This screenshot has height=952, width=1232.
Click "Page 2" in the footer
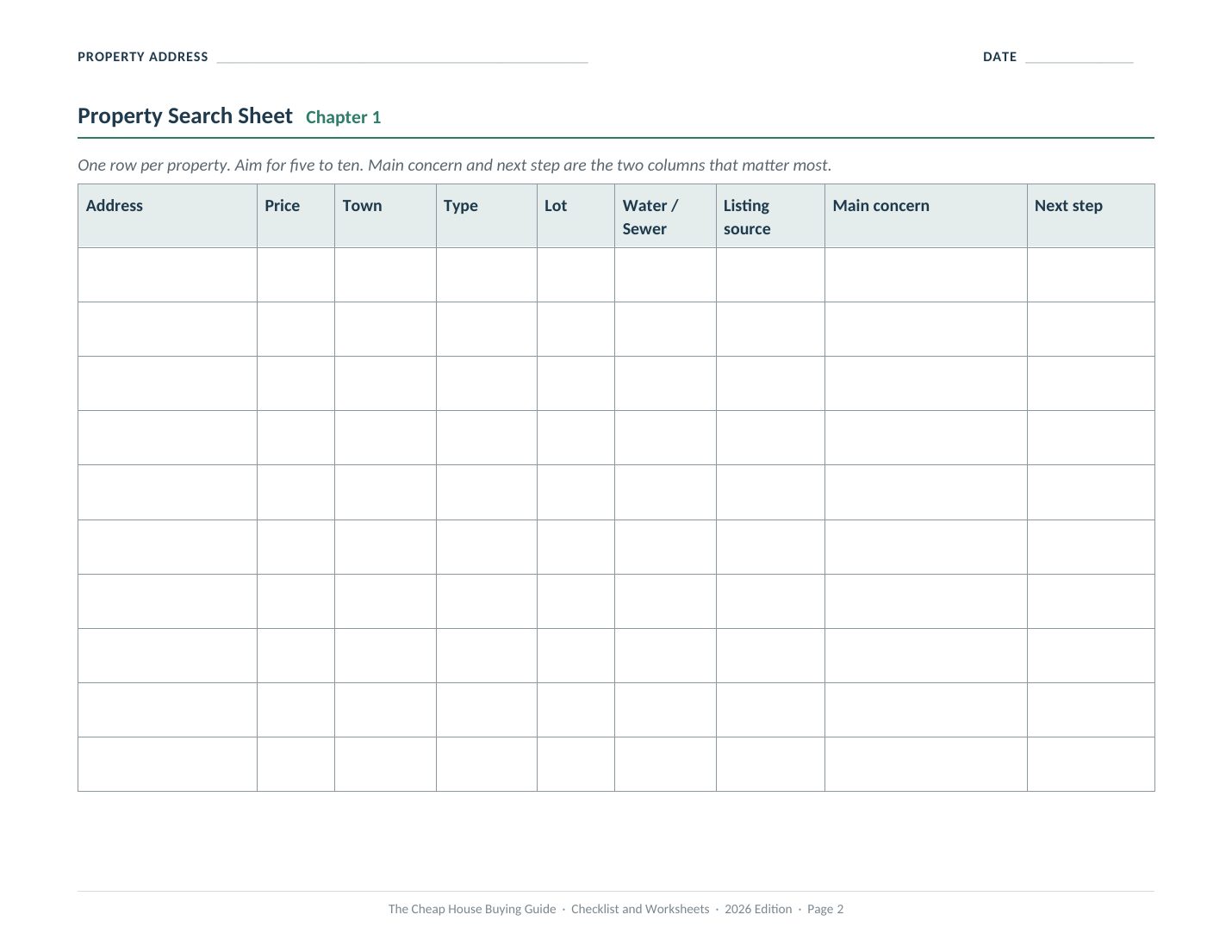[825, 909]
